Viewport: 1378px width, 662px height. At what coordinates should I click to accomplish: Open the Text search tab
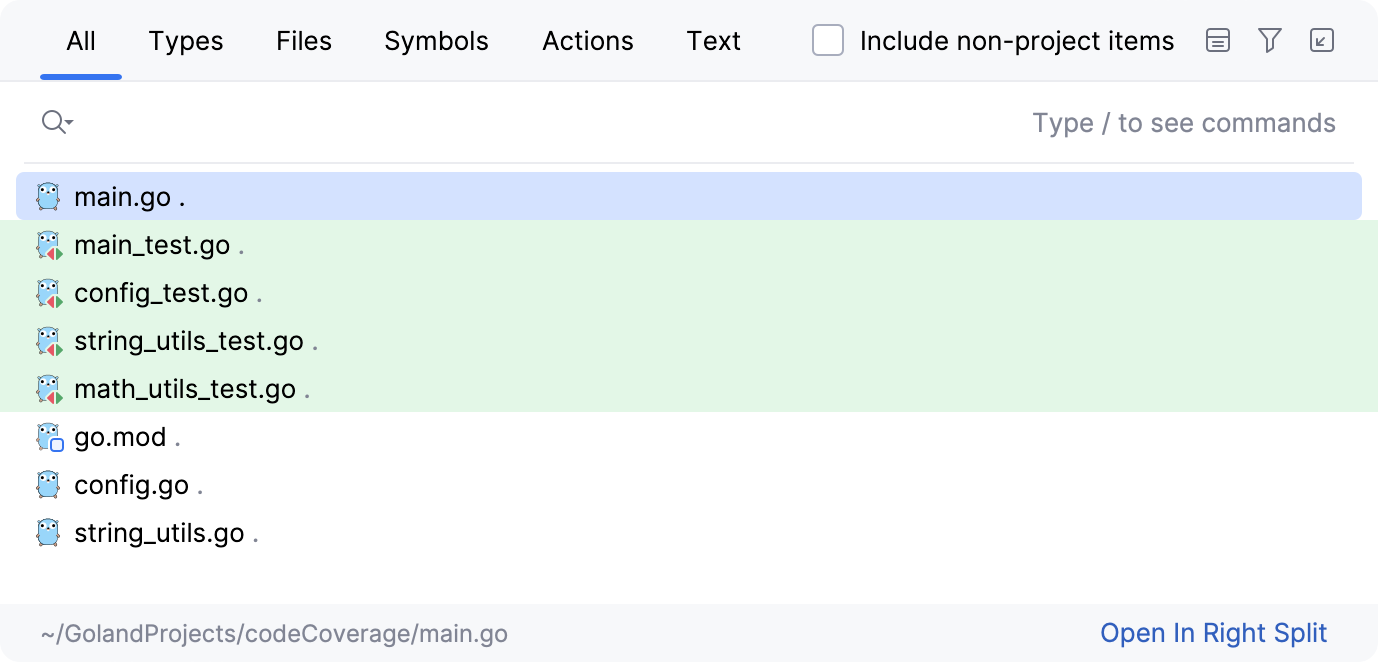tap(713, 41)
